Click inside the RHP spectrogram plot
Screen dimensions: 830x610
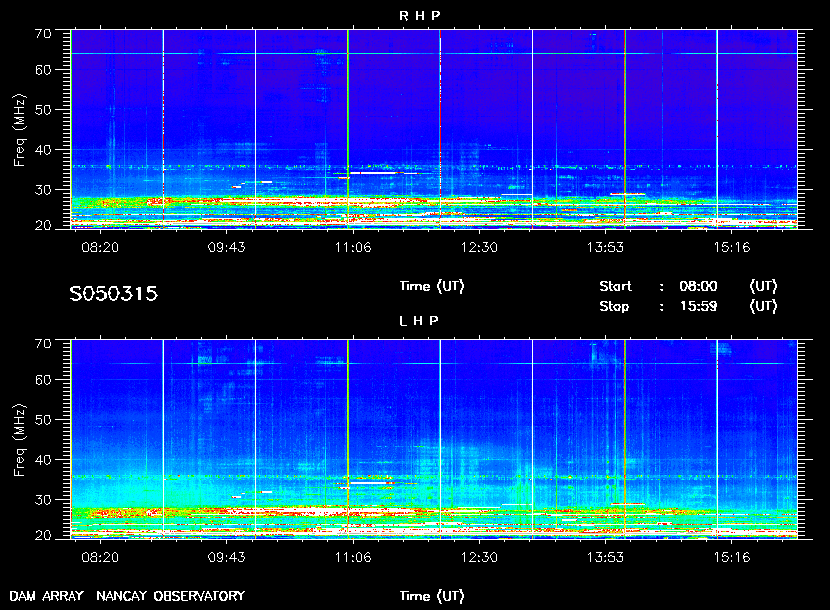[434, 129]
